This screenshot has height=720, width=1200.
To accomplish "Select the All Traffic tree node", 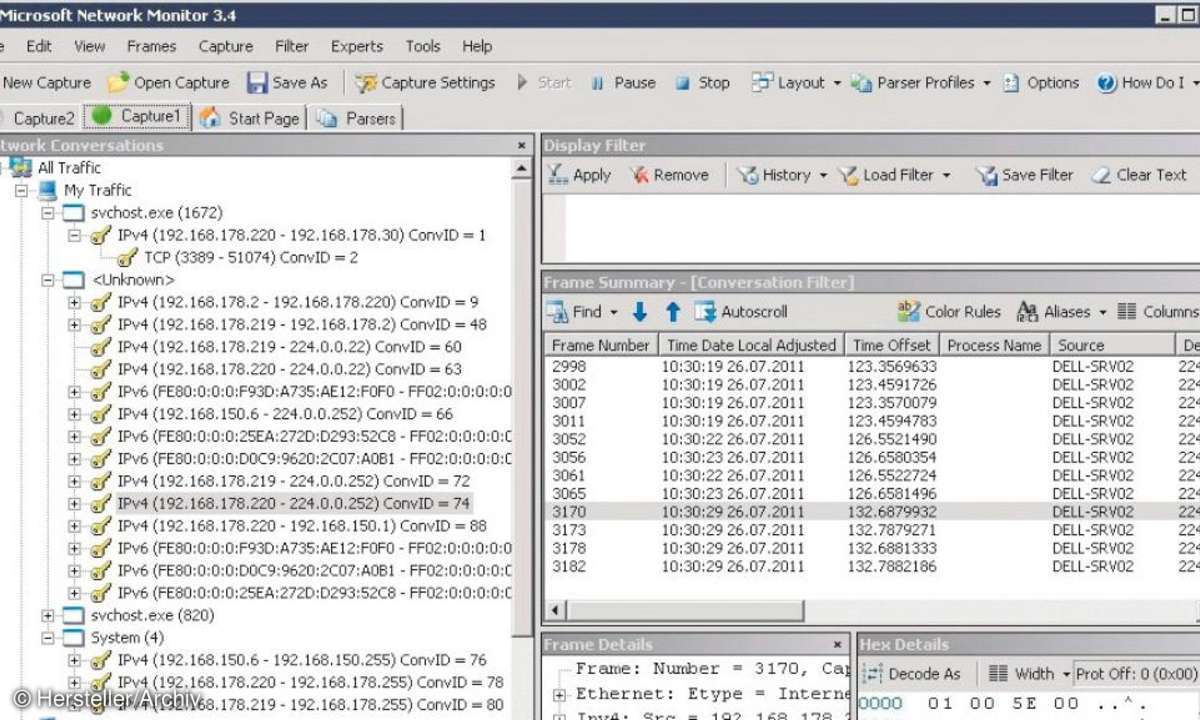I will [x=69, y=168].
